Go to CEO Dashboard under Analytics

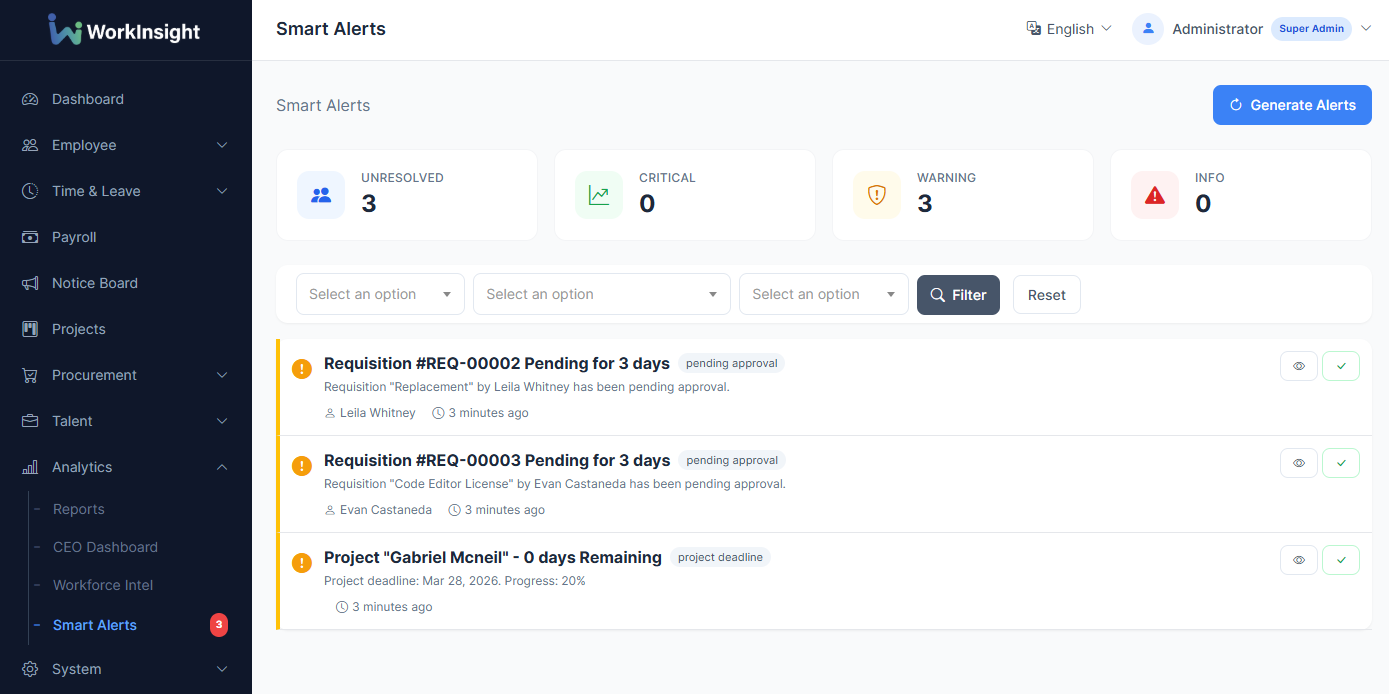pos(106,547)
